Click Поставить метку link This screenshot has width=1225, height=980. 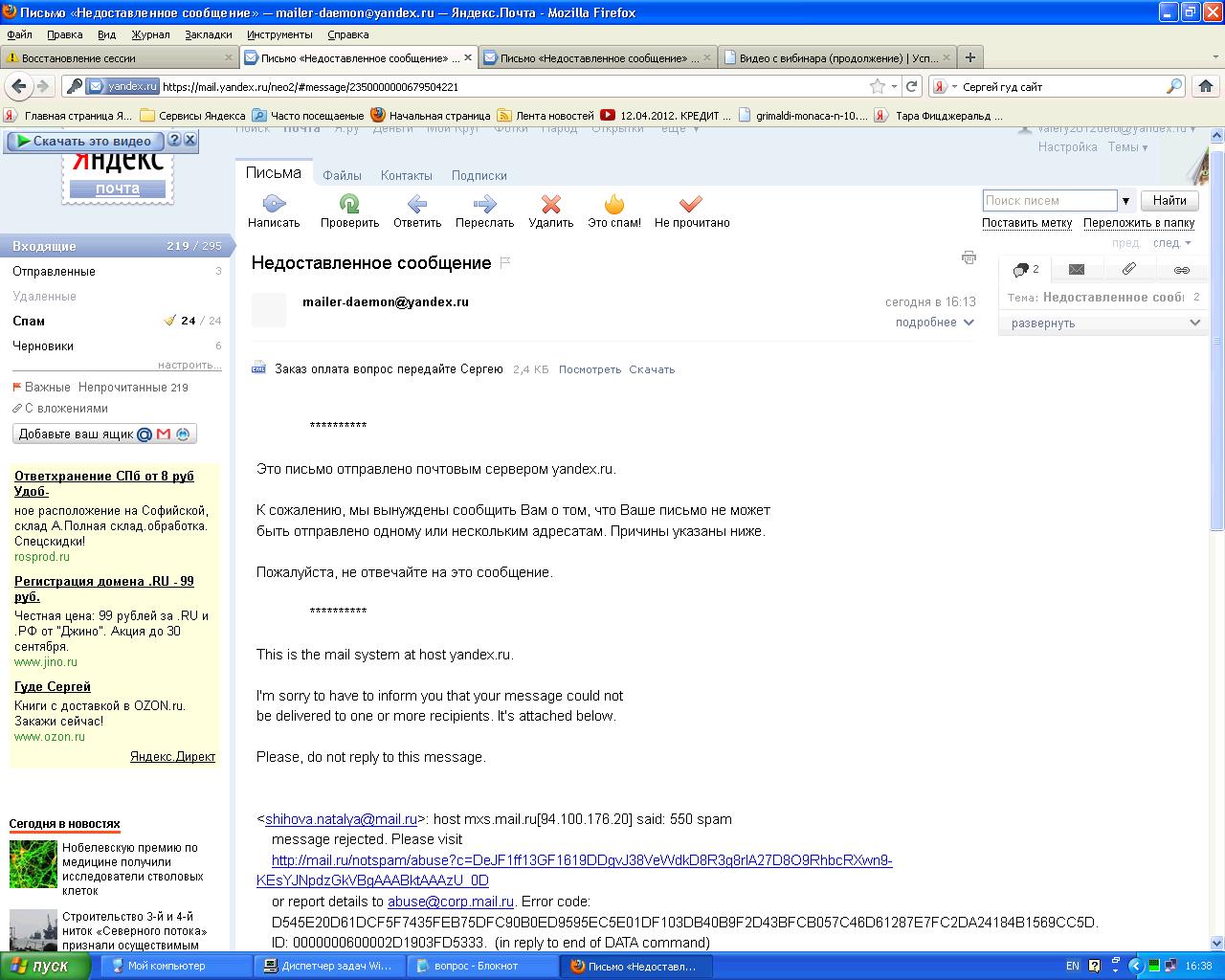coord(1027,223)
